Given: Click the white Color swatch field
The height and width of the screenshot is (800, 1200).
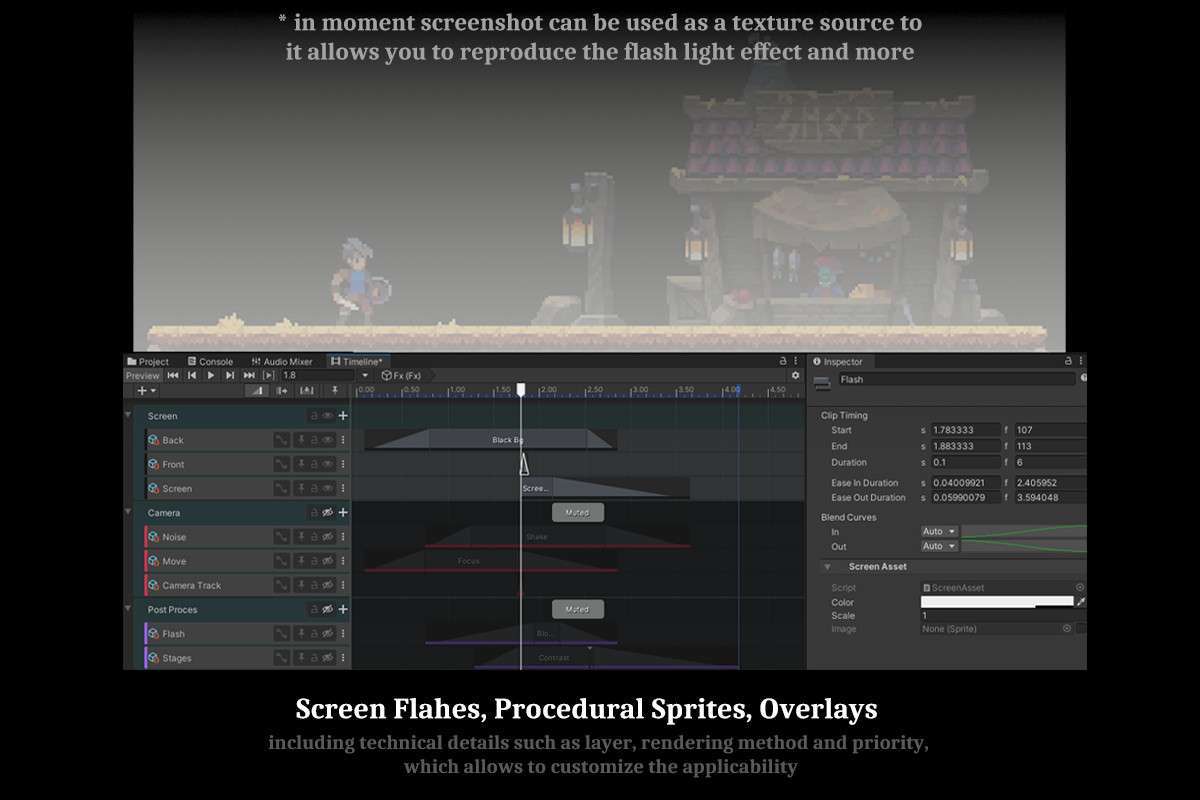Looking at the screenshot, I should (997, 602).
